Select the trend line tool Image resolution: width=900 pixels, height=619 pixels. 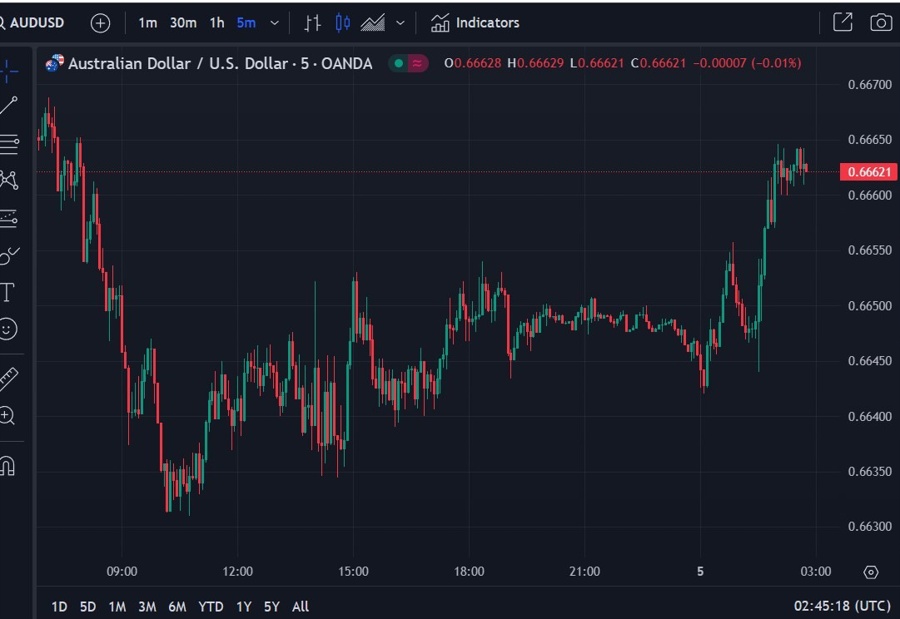click(9, 105)
